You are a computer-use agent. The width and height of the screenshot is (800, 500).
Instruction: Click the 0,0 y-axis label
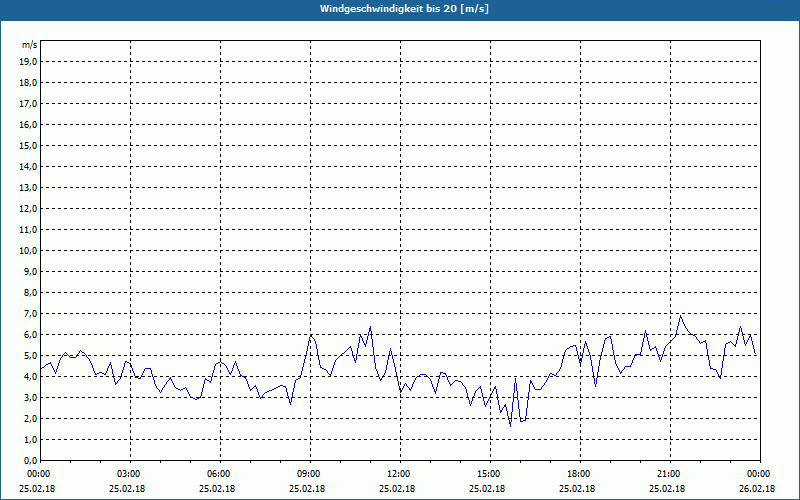(30, 460)
